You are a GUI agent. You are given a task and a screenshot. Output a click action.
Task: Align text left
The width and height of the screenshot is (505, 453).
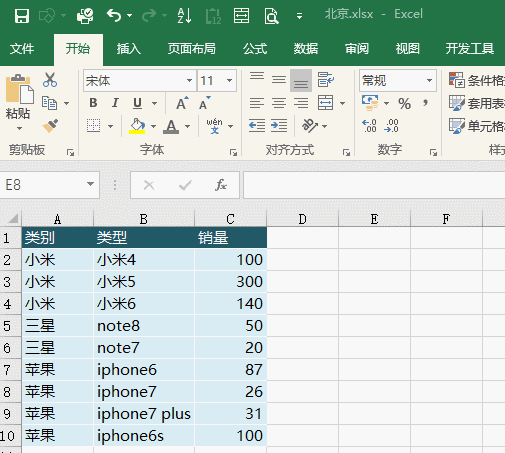[257, 103]
